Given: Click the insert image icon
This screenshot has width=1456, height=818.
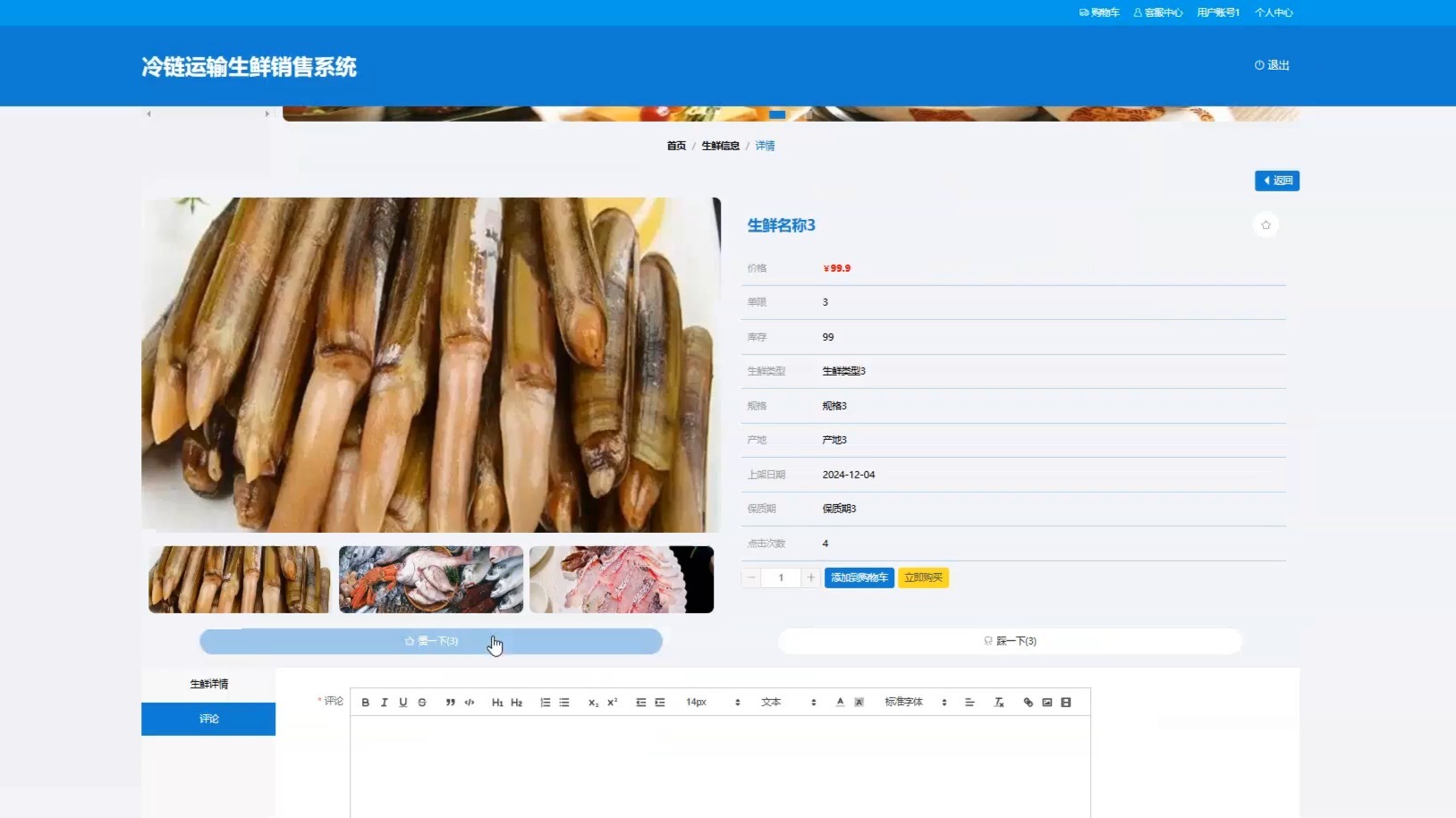Looking at the screenshot, I should click(1045, 702).
